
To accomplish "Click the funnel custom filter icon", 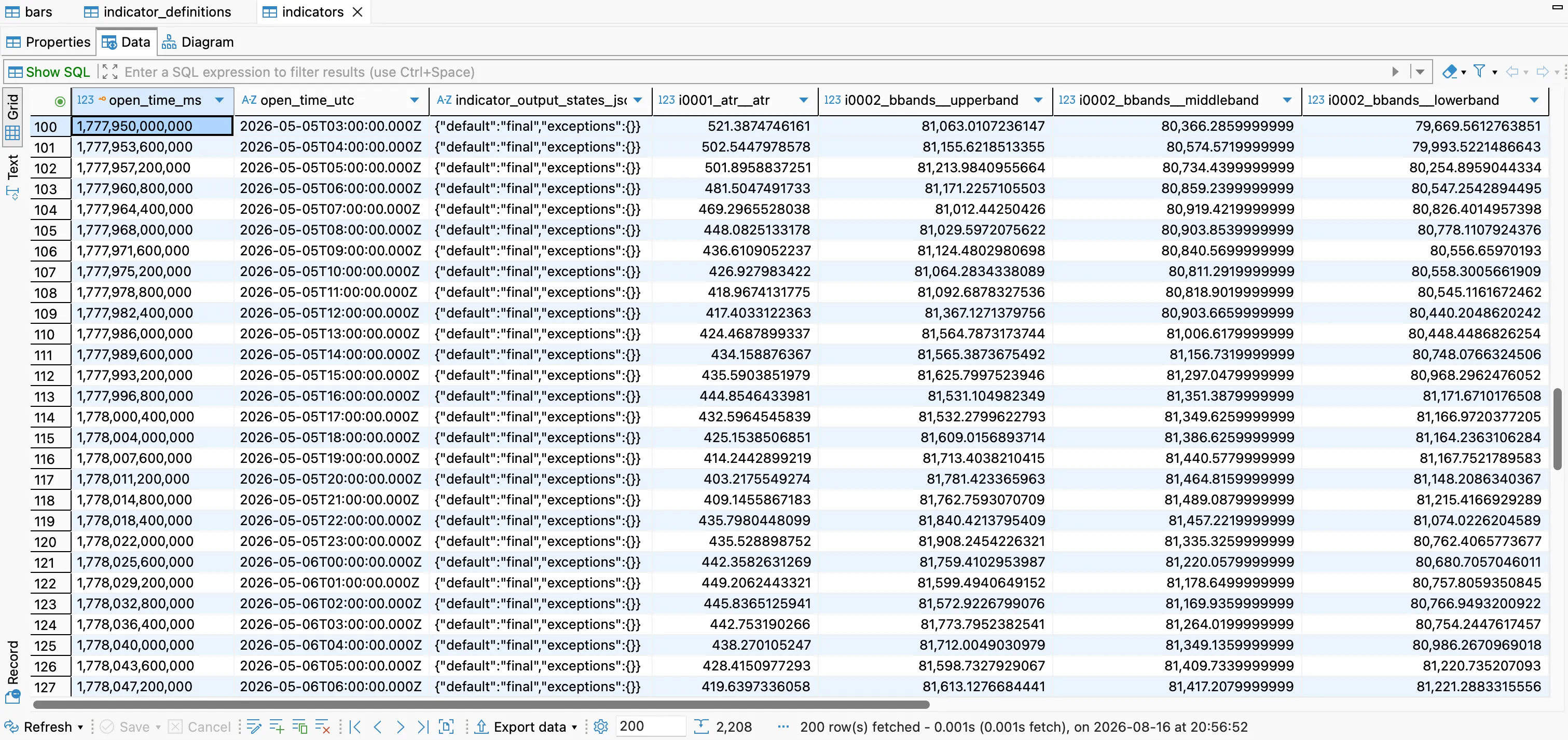I will pyautogui.click(x=1479, y=72).
